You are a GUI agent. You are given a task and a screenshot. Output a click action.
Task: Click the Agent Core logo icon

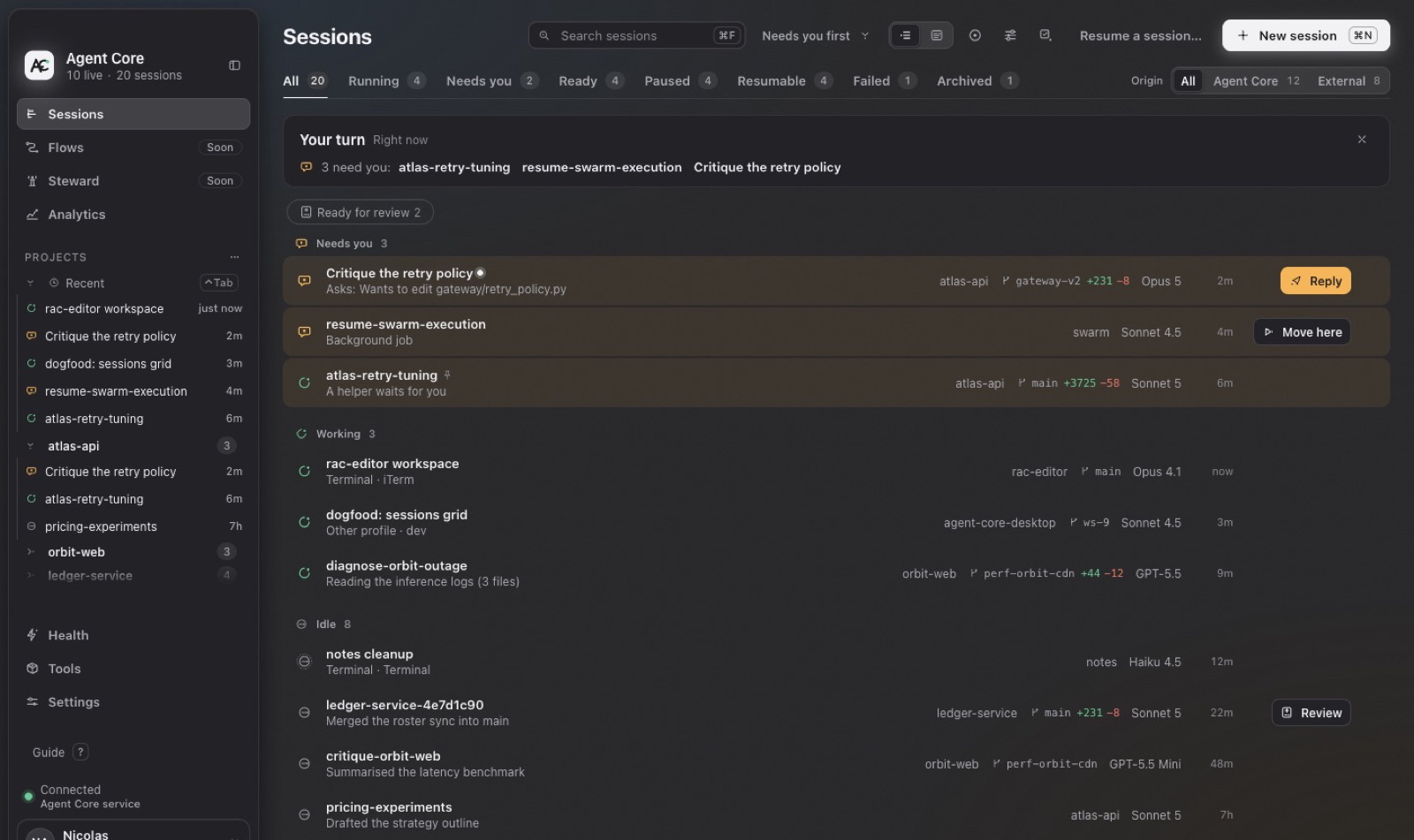(x=39, y=65)
